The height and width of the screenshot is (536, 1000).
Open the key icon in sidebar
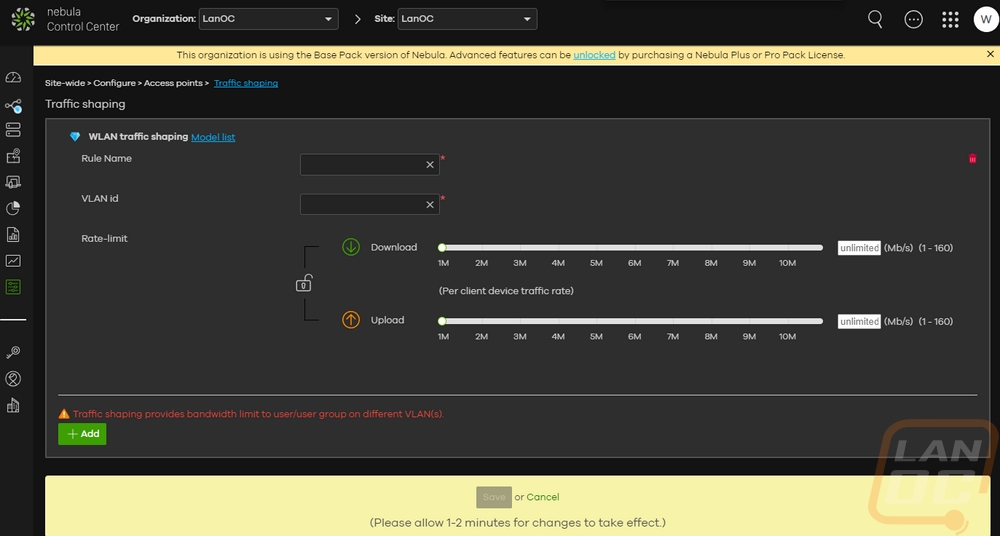[x=13, y=352]
